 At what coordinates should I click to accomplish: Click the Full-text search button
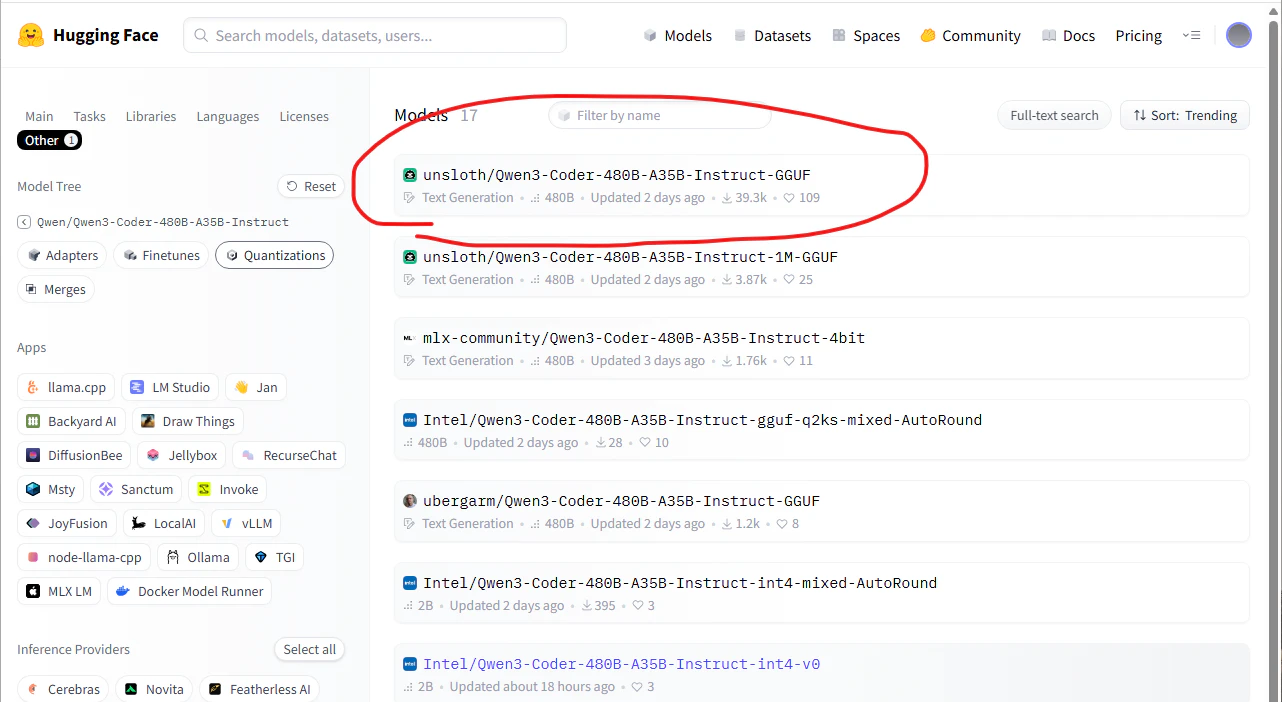[x=1054, y=115]
